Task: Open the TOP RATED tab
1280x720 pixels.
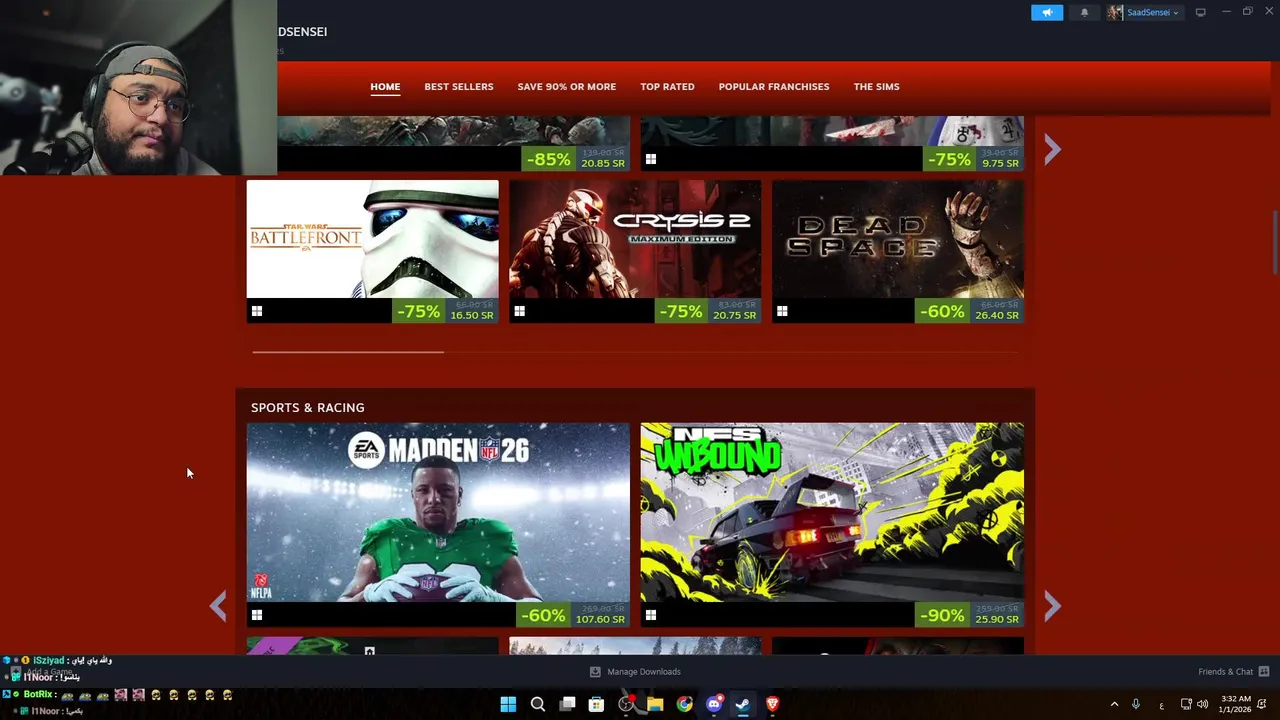Action: [x=667, y=87]
